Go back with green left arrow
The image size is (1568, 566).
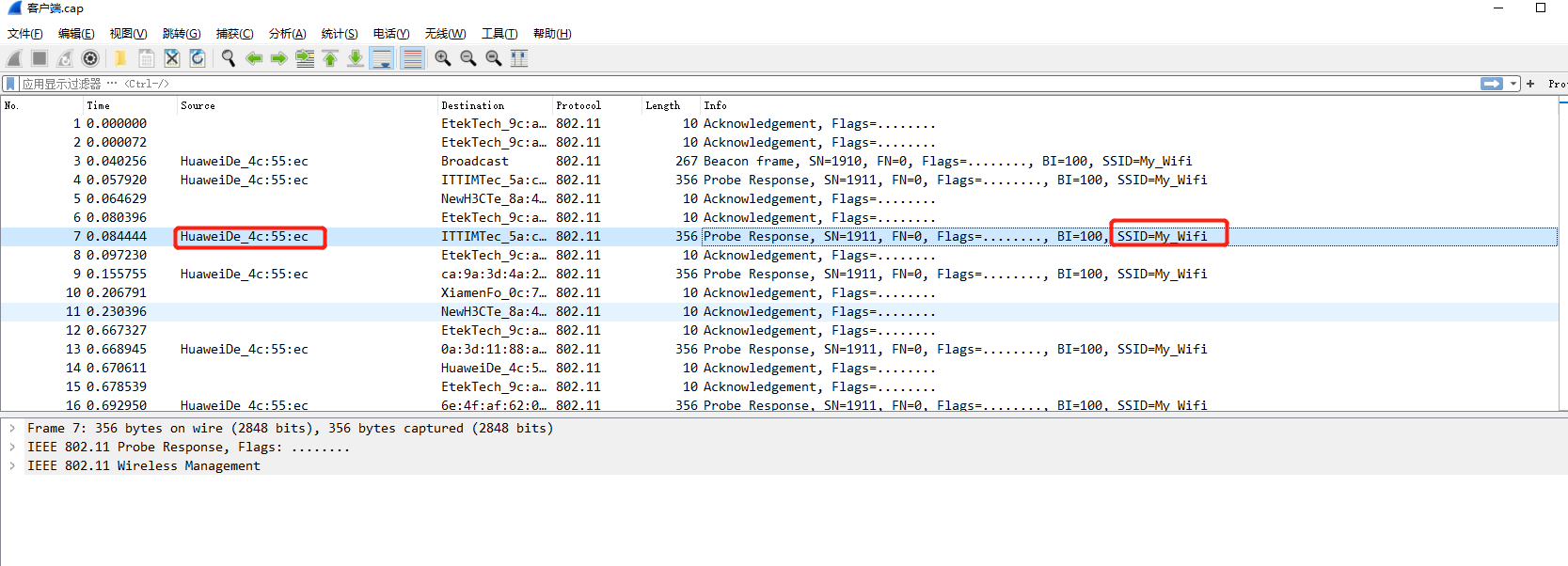click(253, 58)
